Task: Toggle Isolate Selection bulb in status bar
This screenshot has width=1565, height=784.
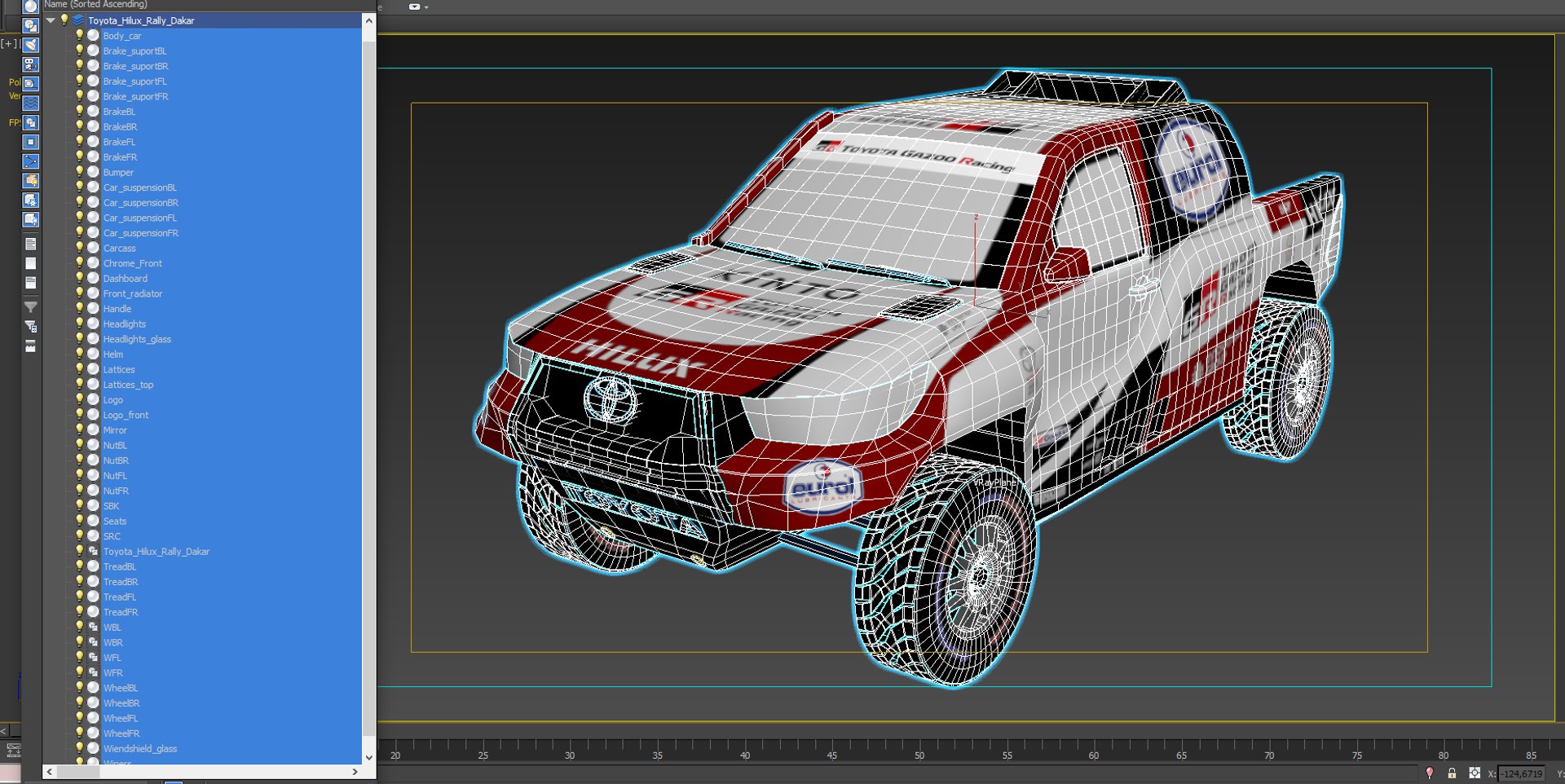Action: [x=1429, y=773]
